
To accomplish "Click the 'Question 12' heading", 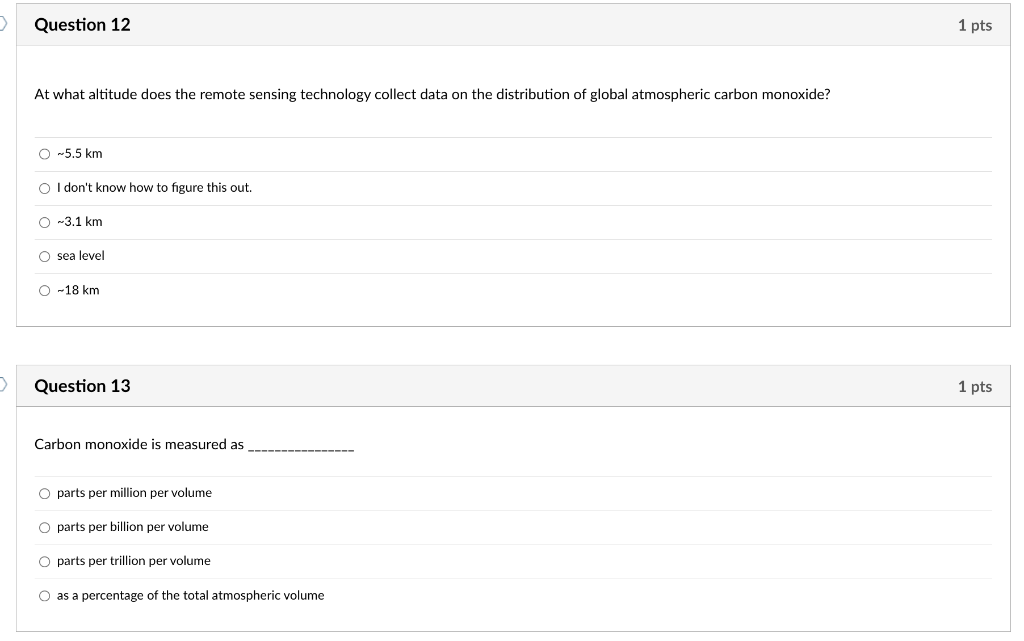I will coord(82,25).
